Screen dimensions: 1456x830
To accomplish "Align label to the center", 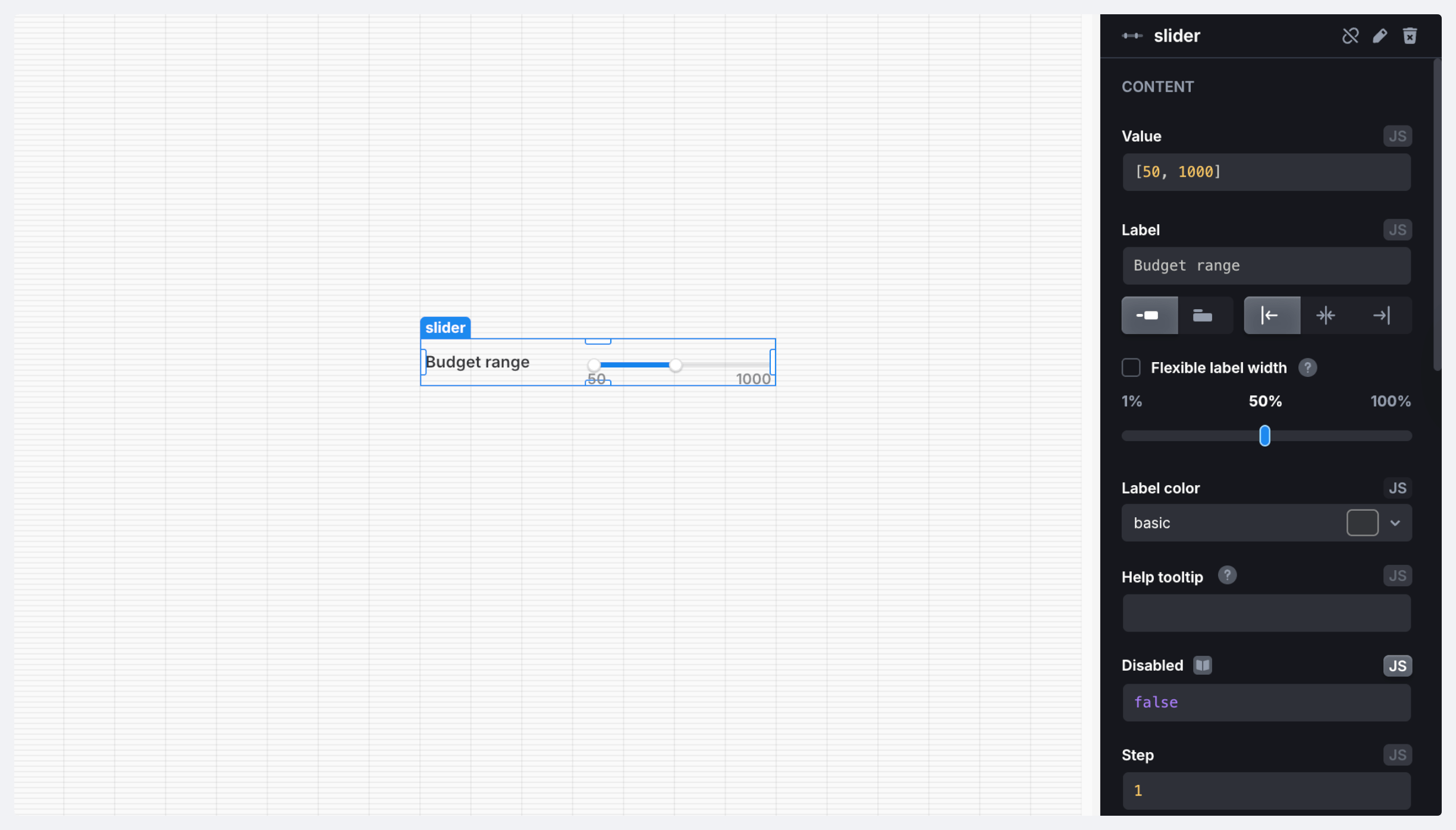I will pos(1326,315).
